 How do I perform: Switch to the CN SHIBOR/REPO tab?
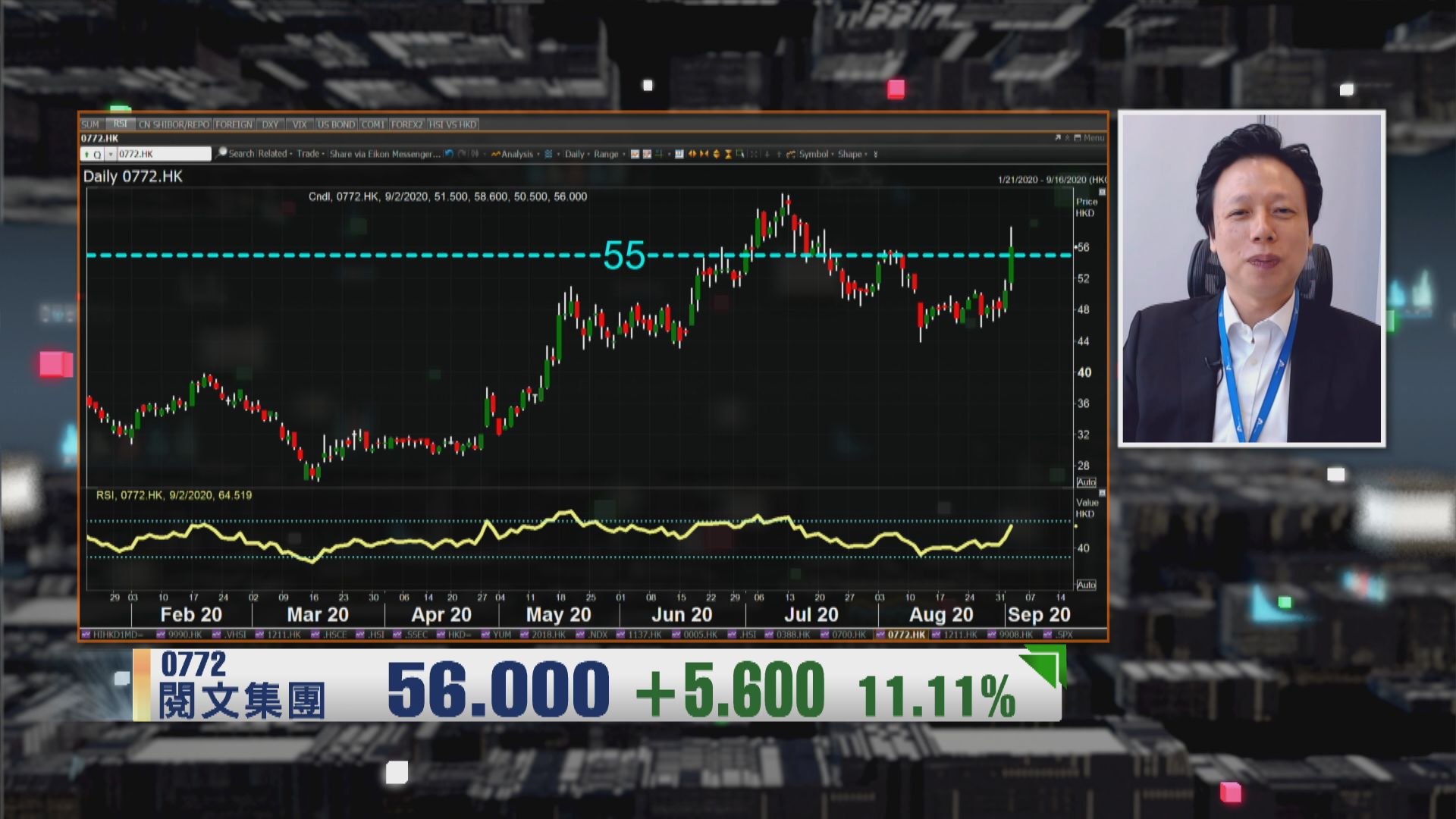coord(174,124)
